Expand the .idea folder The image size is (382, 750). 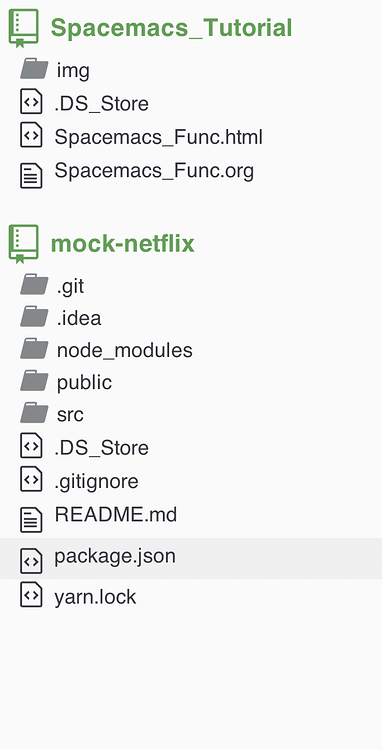(x=79, y=318)
